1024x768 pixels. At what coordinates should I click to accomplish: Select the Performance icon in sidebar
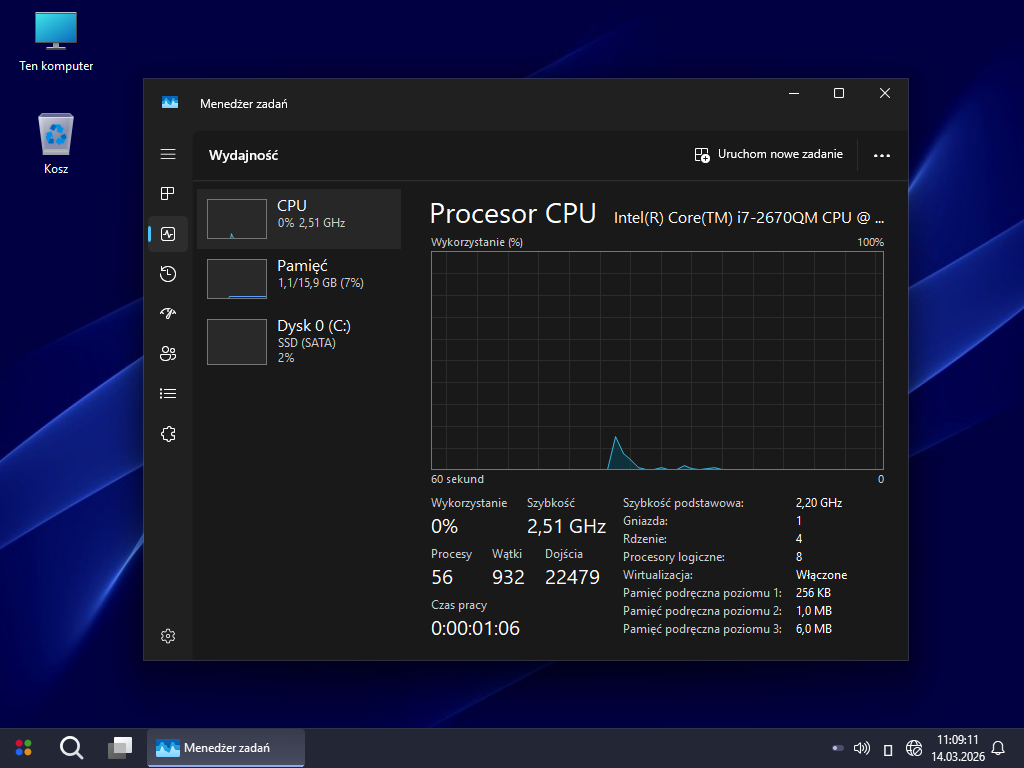tap(168, 234)
